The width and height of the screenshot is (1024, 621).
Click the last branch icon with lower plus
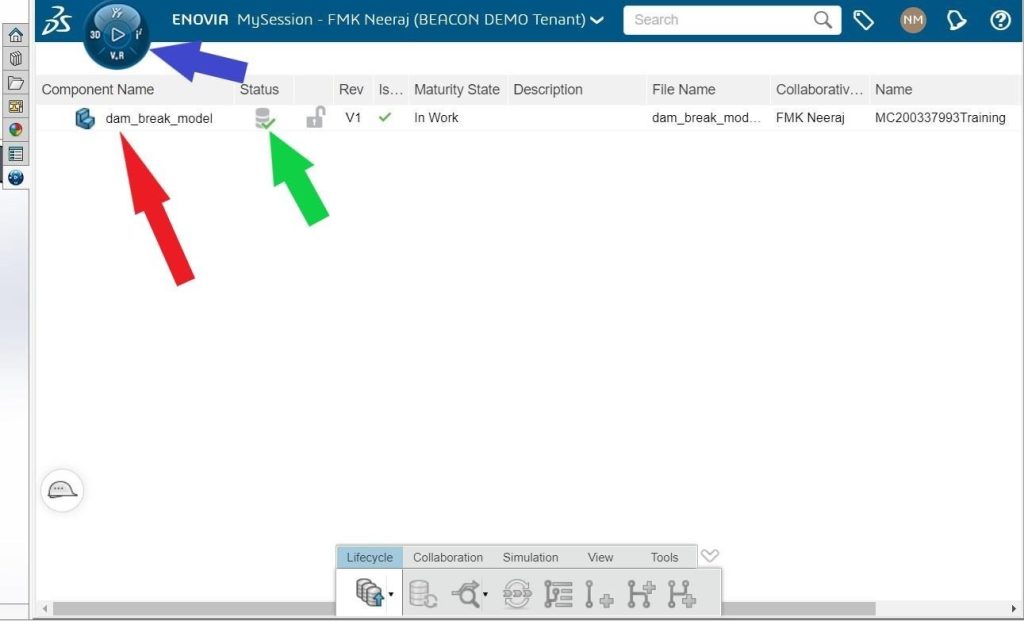681,594
